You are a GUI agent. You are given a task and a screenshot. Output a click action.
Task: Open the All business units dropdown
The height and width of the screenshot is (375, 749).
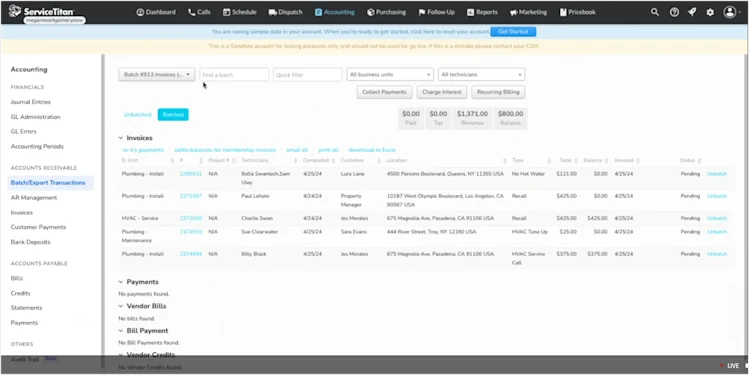coord(390,75)
